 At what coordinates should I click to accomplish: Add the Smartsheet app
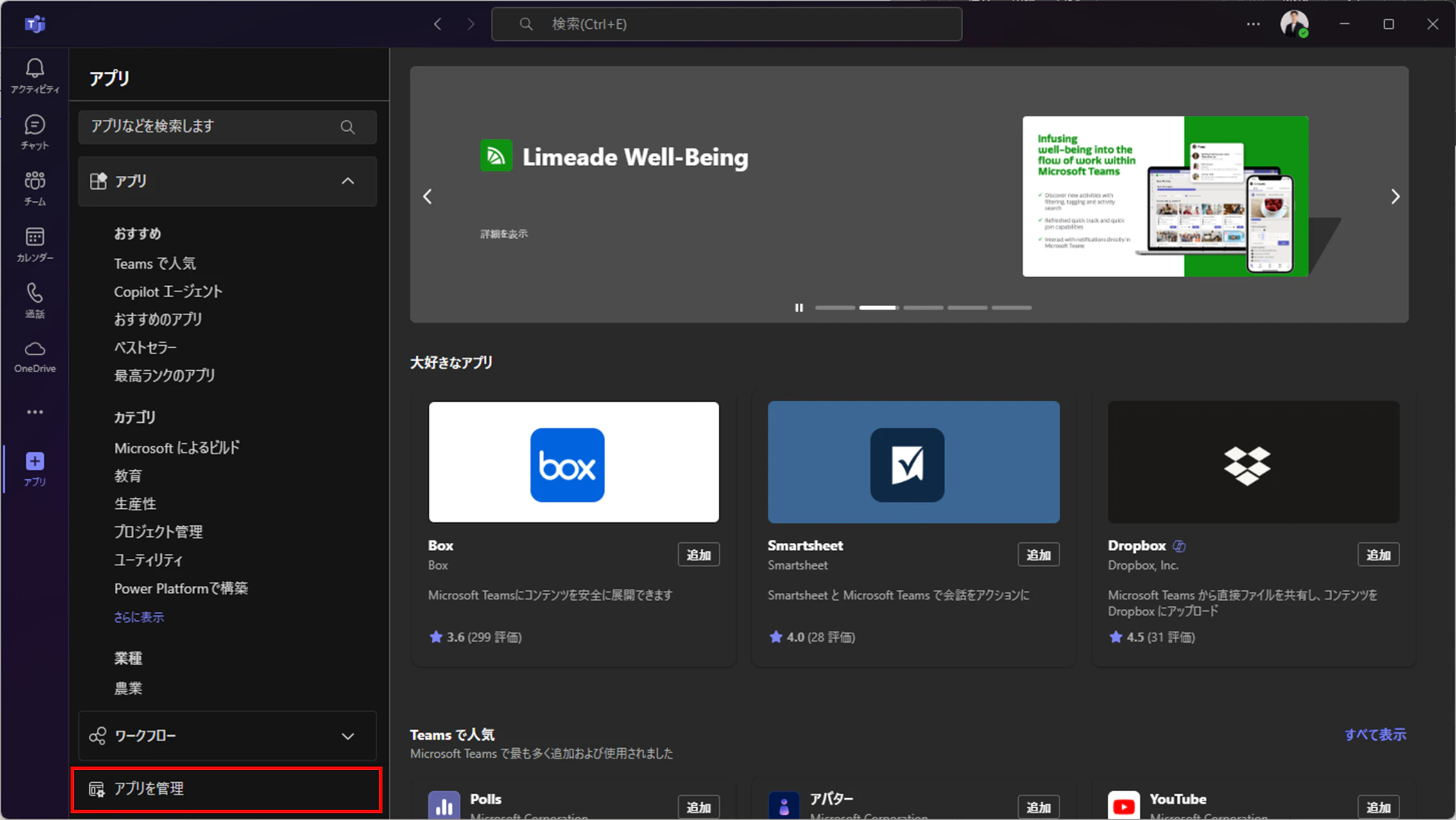(1038, 555)
